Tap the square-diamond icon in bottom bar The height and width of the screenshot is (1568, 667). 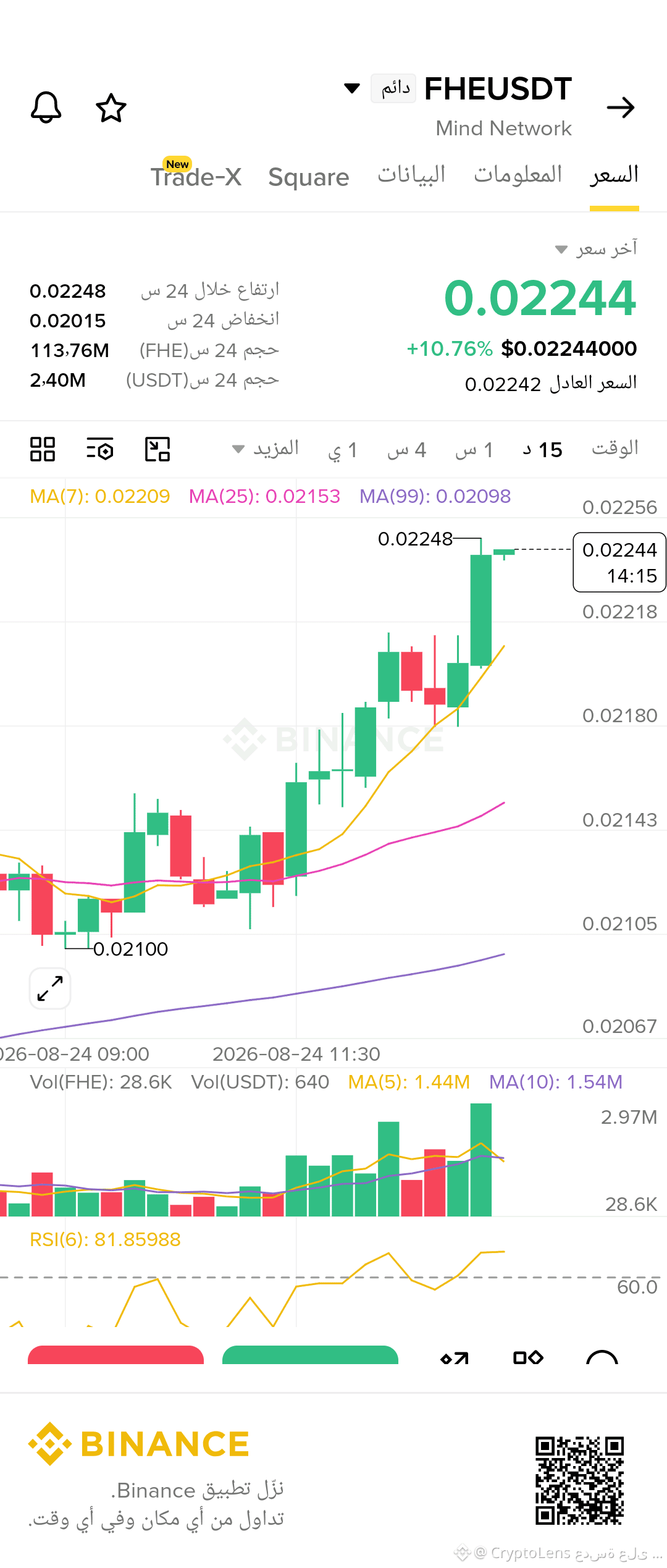528,1357
